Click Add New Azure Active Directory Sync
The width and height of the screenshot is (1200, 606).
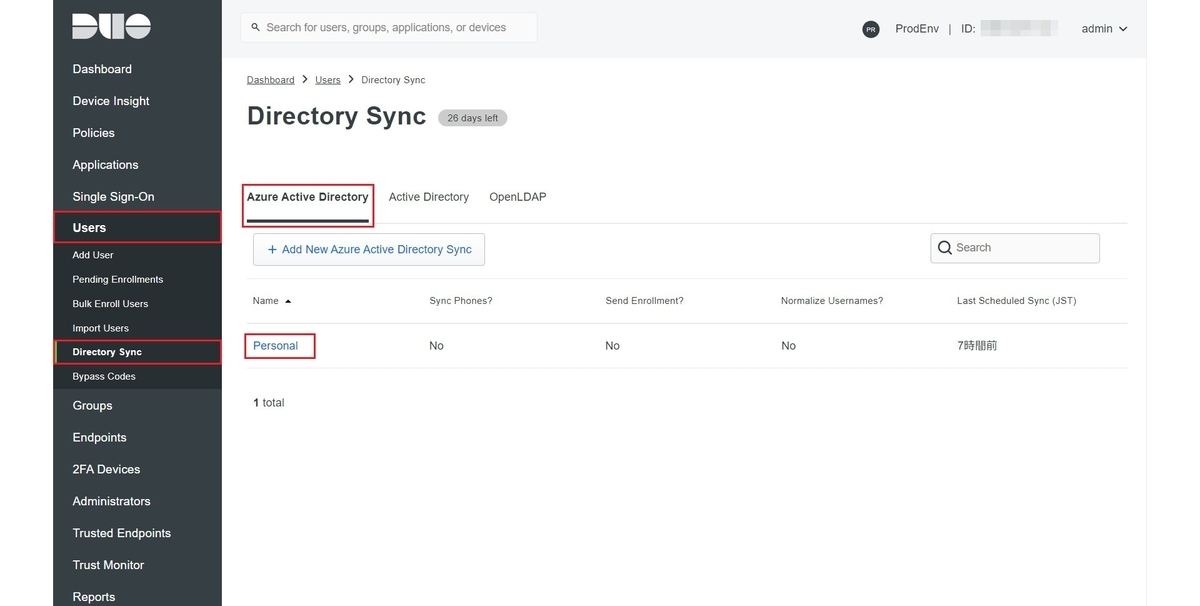(x=369, y=250)
